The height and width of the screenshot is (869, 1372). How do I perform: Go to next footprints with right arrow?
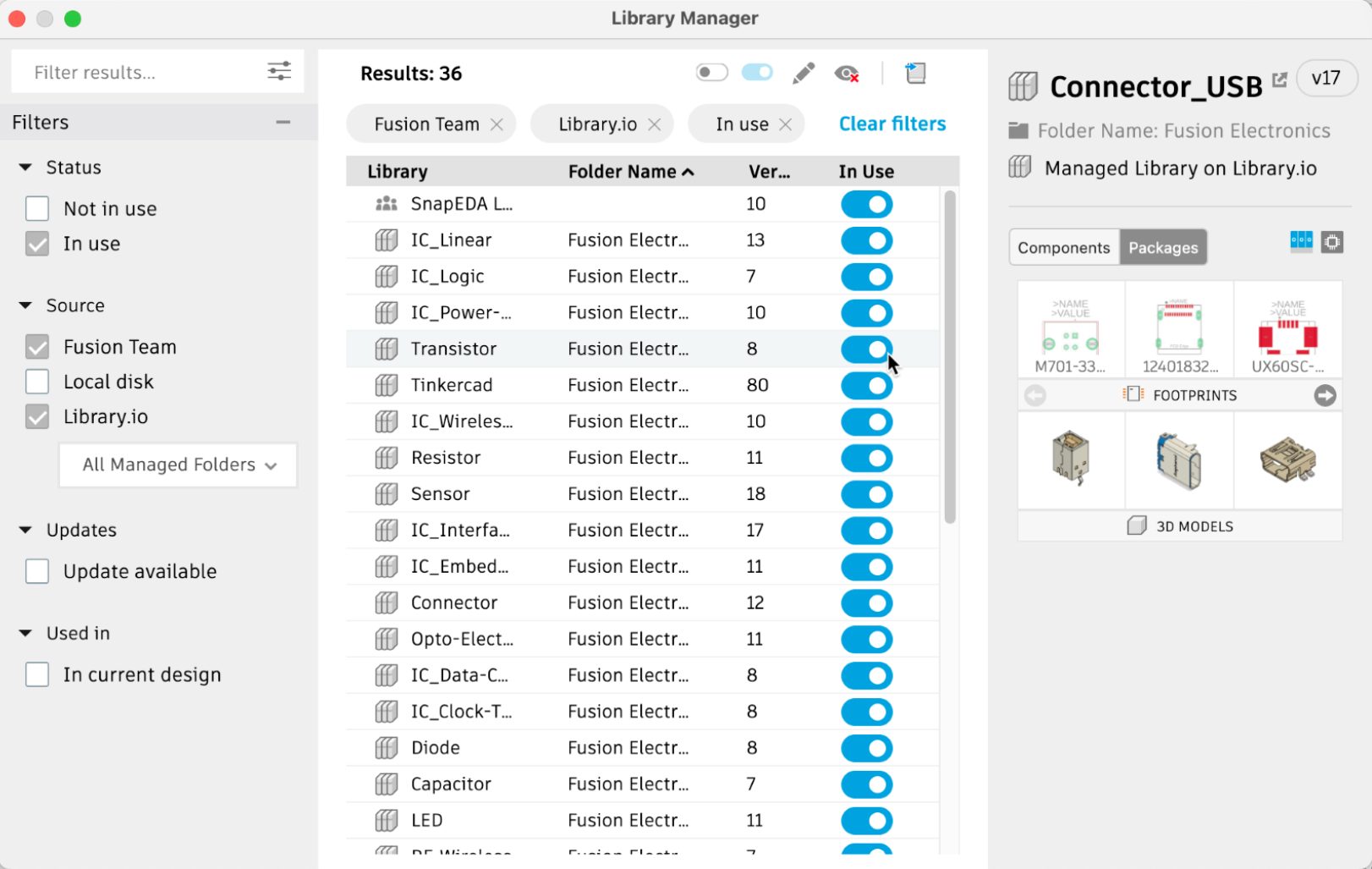click(x=1325, y=395)
